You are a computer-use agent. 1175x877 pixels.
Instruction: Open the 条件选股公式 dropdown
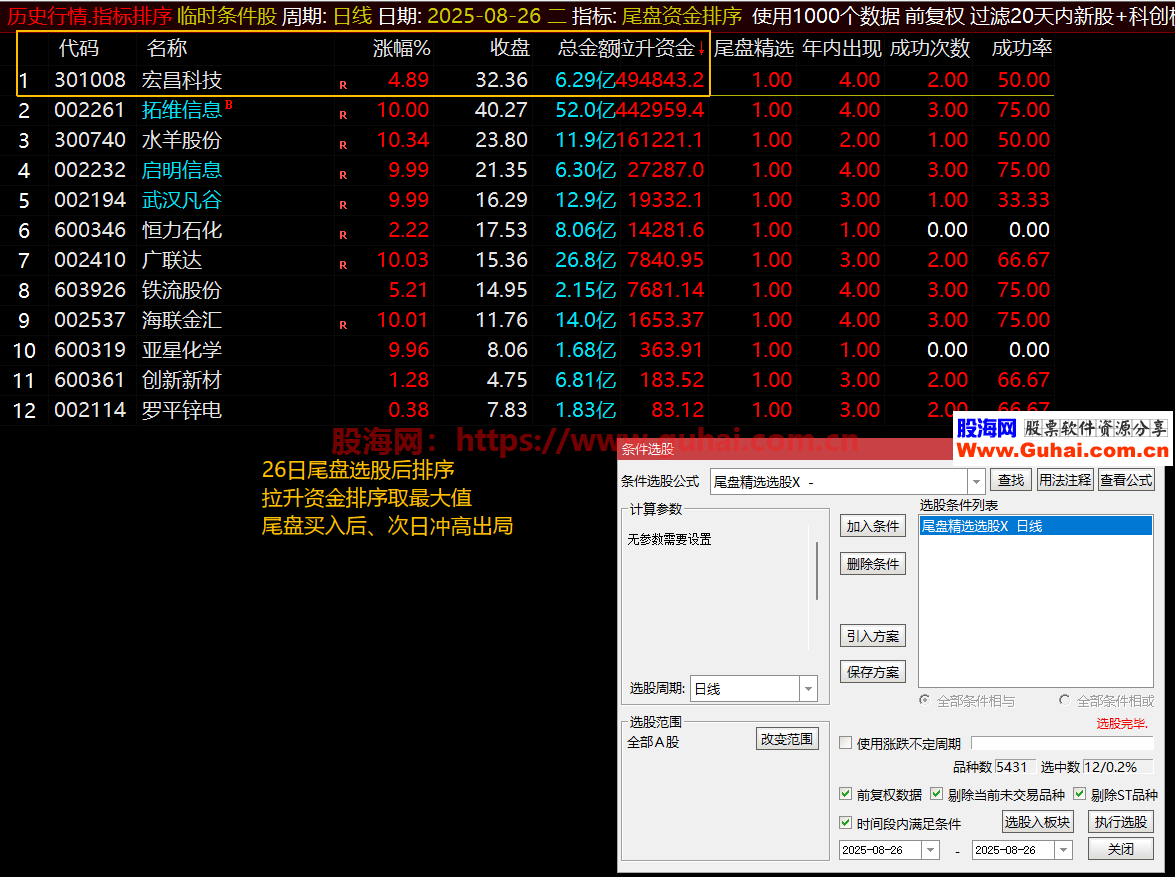pyautogui.click(x=976, y=481)
